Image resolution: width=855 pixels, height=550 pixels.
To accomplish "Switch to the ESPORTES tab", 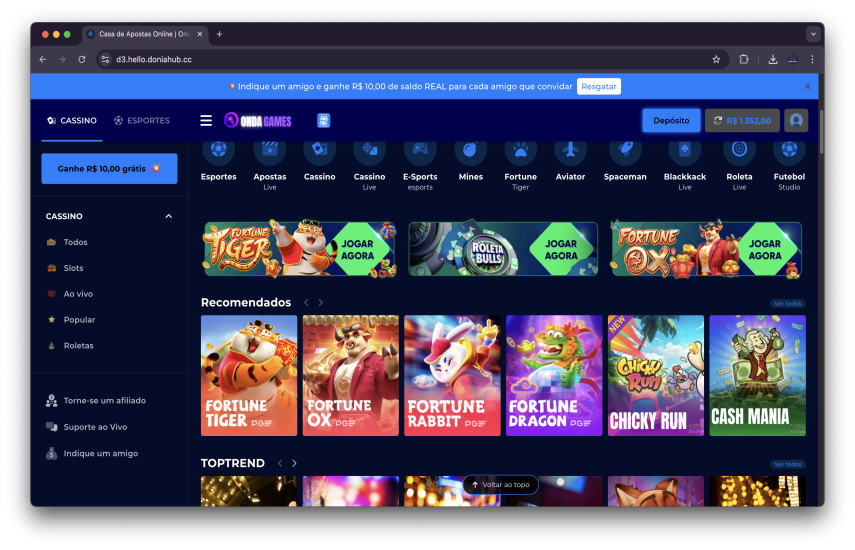I will 141,121.
